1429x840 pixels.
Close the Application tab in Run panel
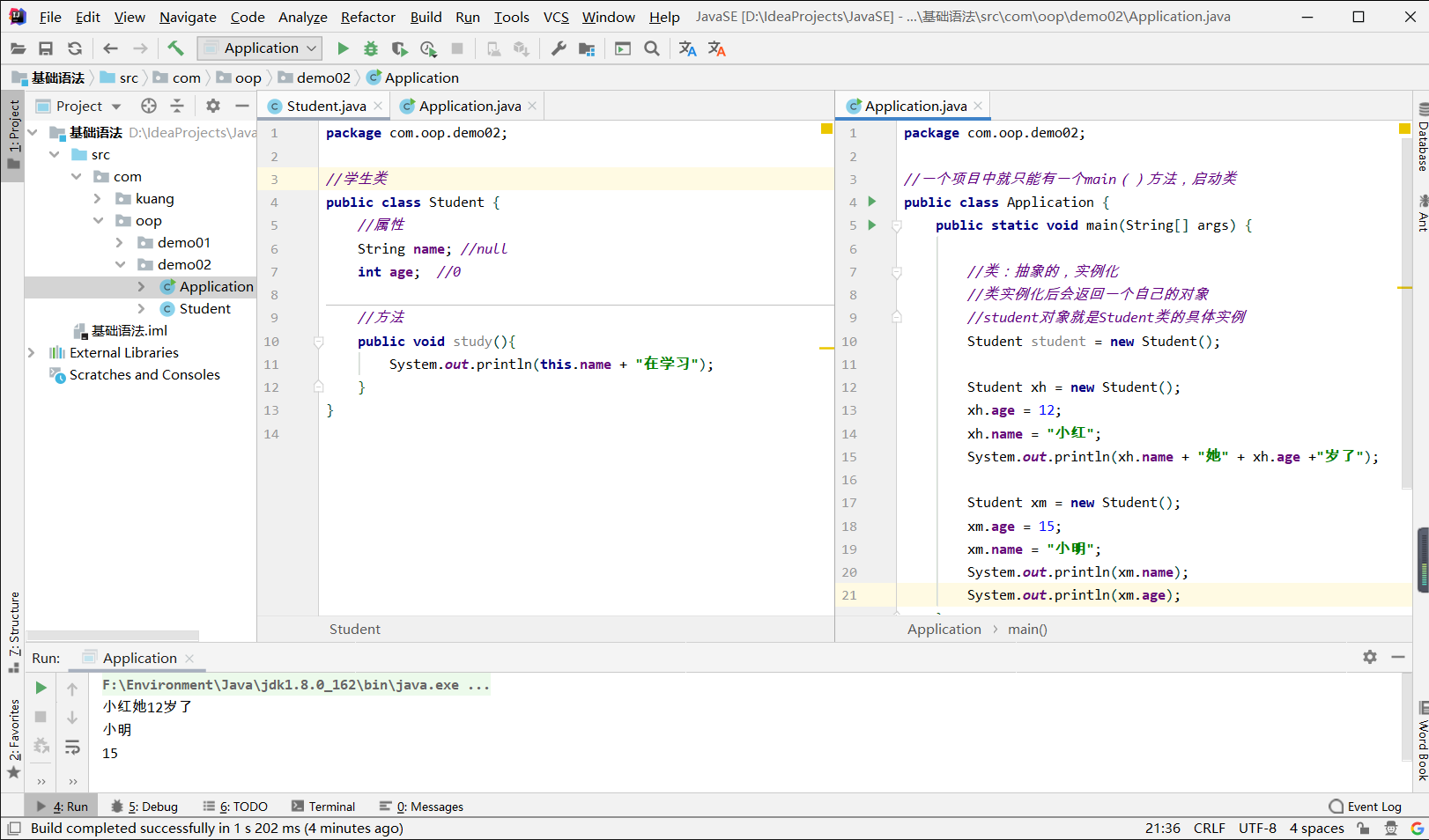pos(189,659)
